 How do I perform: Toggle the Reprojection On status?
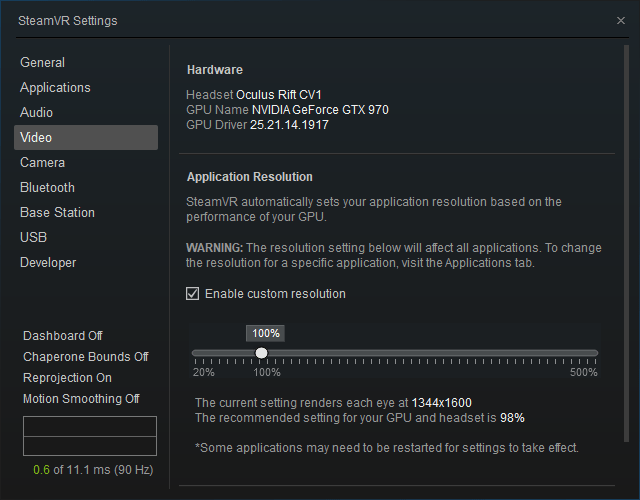pyautogui.click(x=67, y=378)
